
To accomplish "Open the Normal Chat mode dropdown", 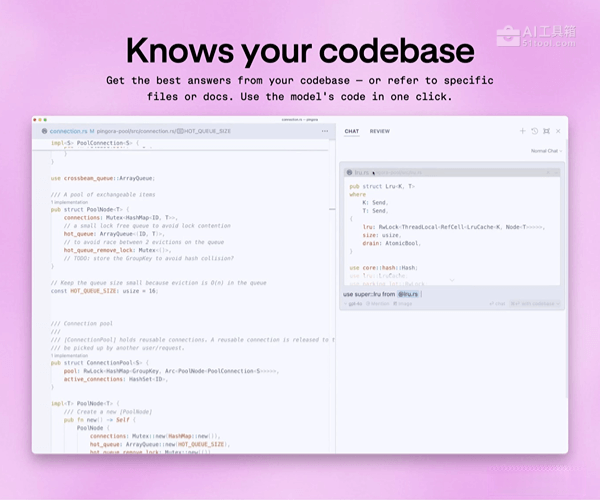I will tap(545, 151).
